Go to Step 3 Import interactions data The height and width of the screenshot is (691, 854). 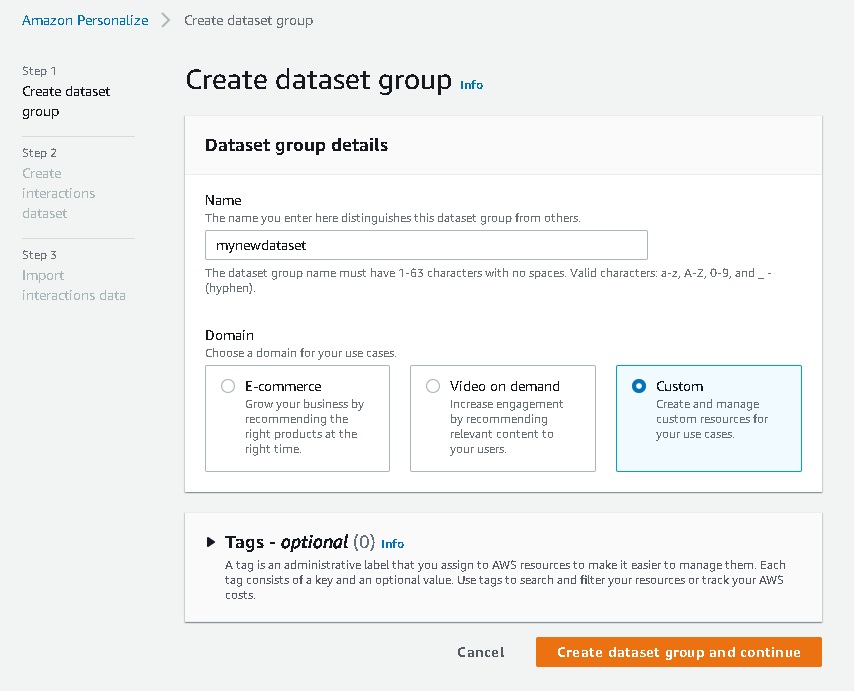point(73,285)
